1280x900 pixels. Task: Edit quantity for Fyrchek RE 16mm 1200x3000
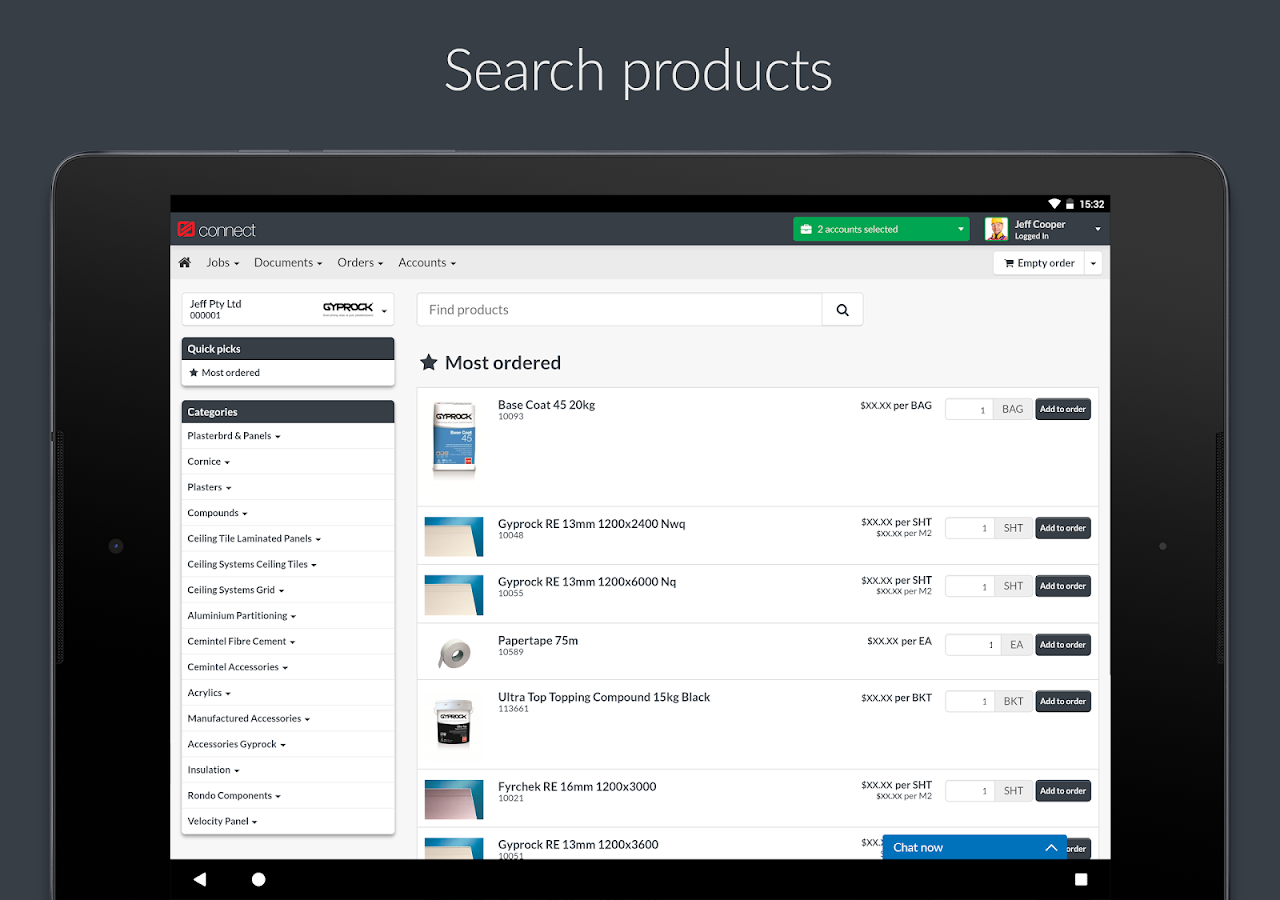[969, 791]
